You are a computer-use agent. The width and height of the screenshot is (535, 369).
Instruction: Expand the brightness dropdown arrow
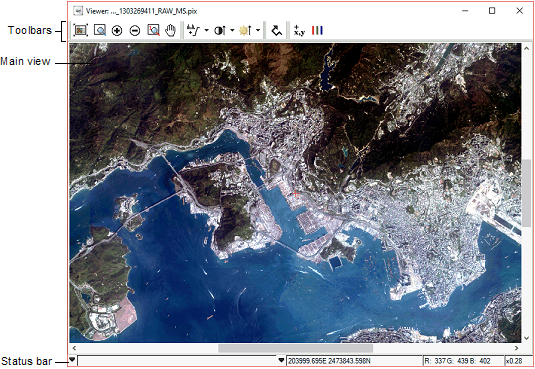[258, 30]
